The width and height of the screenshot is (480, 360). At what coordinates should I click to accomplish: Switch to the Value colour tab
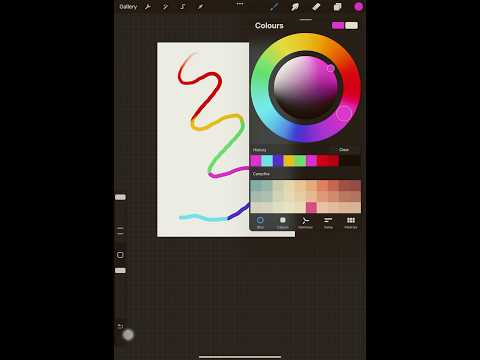tap(328, 222)
